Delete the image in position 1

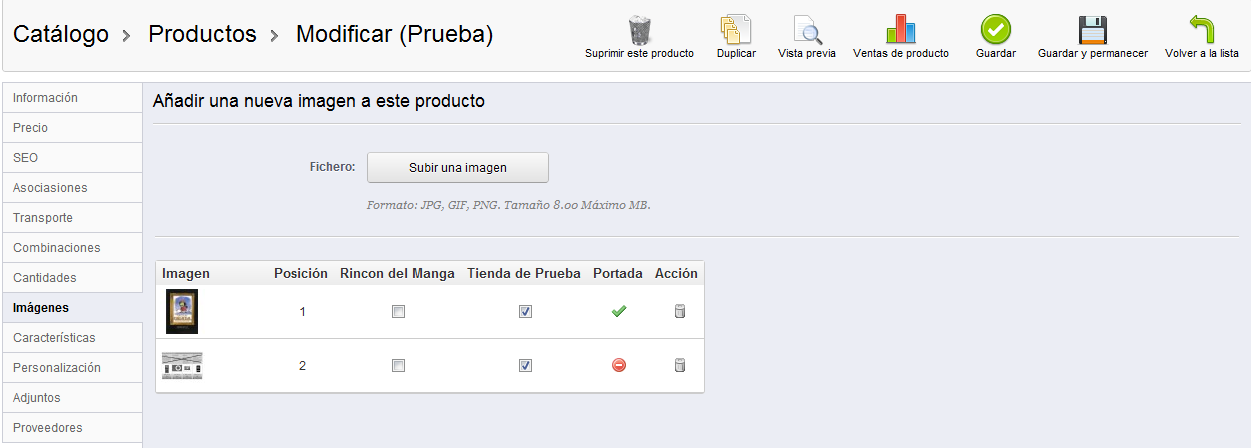pyautogui.click(x=680, y=312)
